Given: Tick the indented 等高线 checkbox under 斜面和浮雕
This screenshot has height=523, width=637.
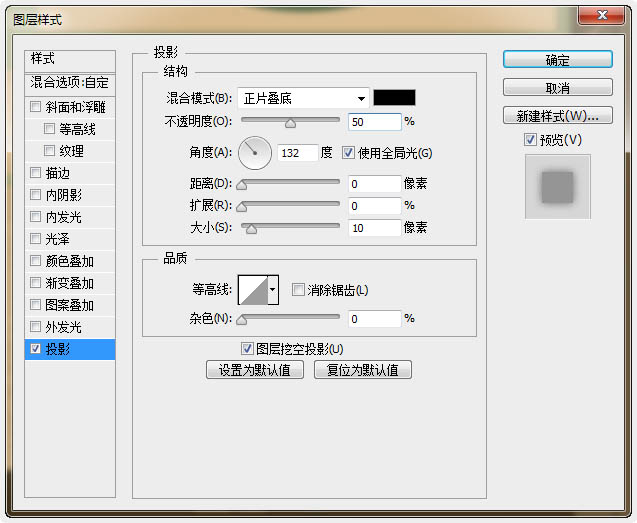Looking at the screenshot, I should [49, 129].
